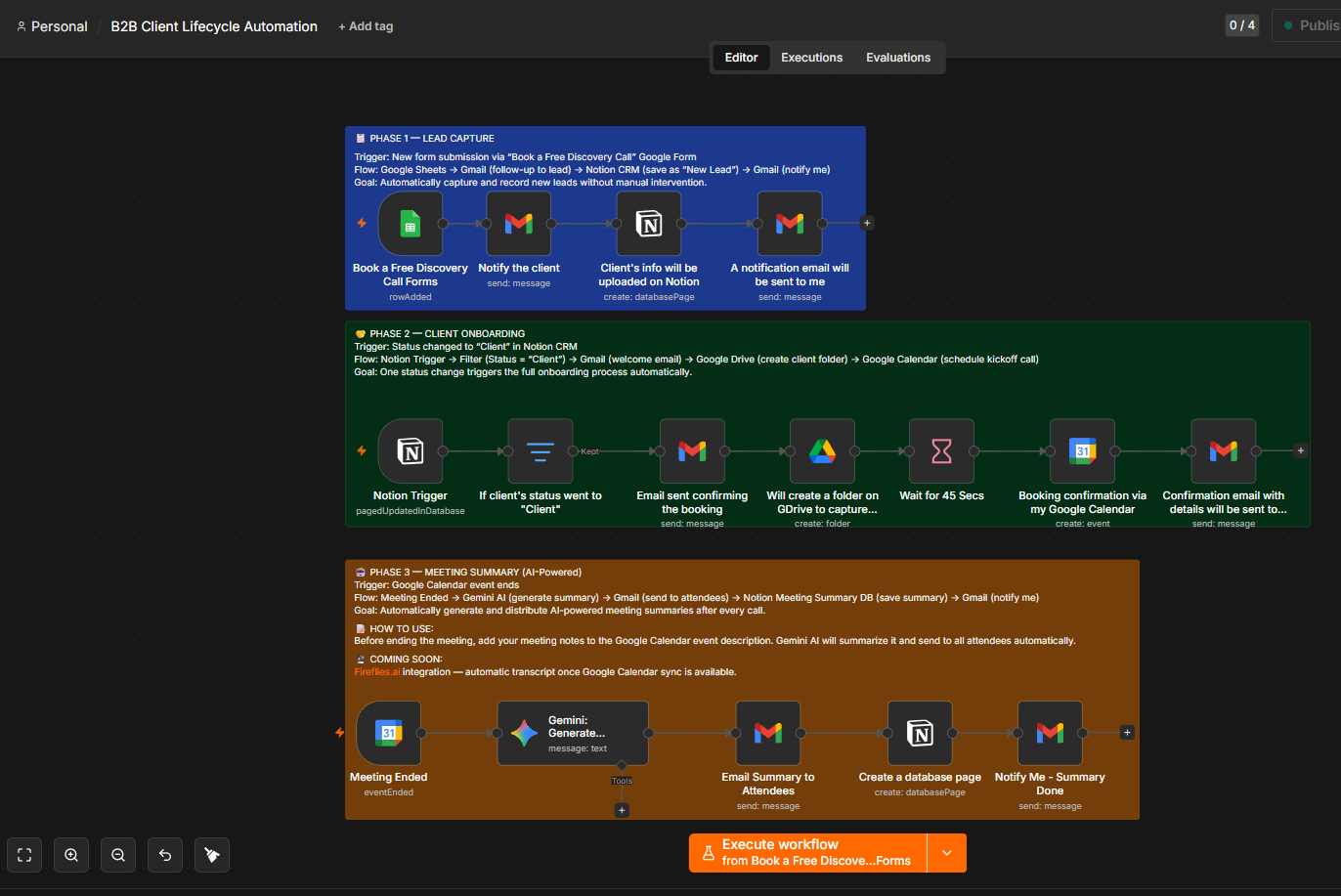Select the 'Notify Me - Summary Done' Gmail node

[x=1050, y=733]
